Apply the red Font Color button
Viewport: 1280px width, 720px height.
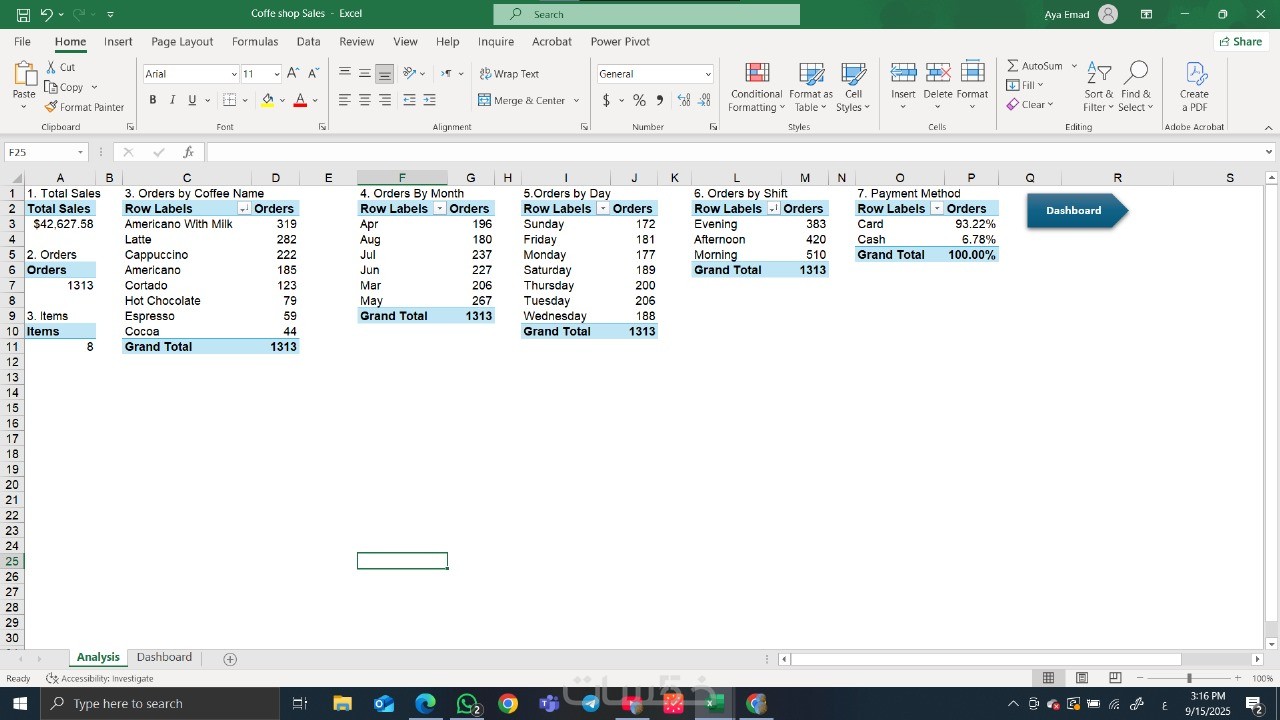click(300, 100)
